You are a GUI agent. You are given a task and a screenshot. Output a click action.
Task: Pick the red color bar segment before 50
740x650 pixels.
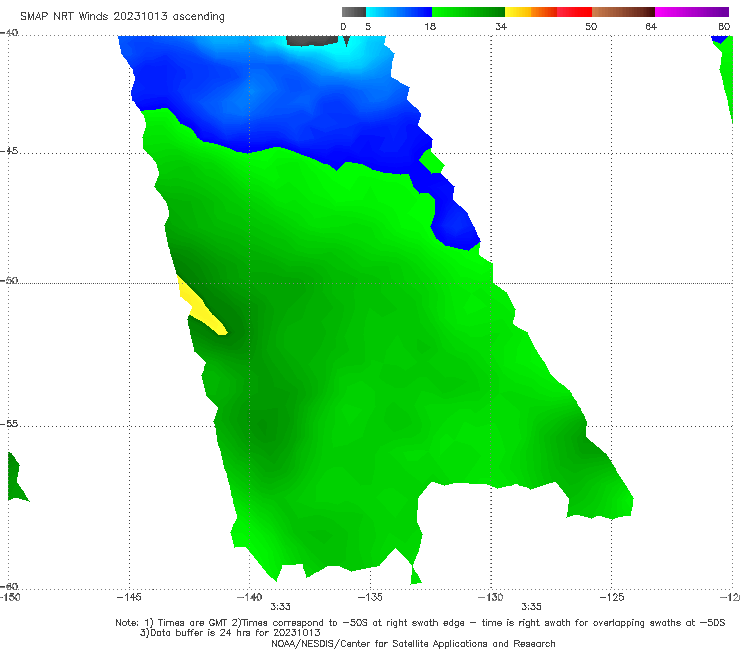pos(574,12)
